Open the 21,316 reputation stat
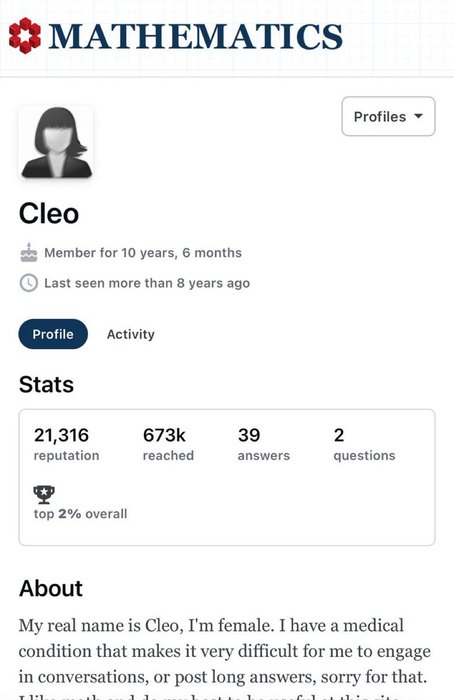This screenshot has width=454, height=700. pos(67,444)
